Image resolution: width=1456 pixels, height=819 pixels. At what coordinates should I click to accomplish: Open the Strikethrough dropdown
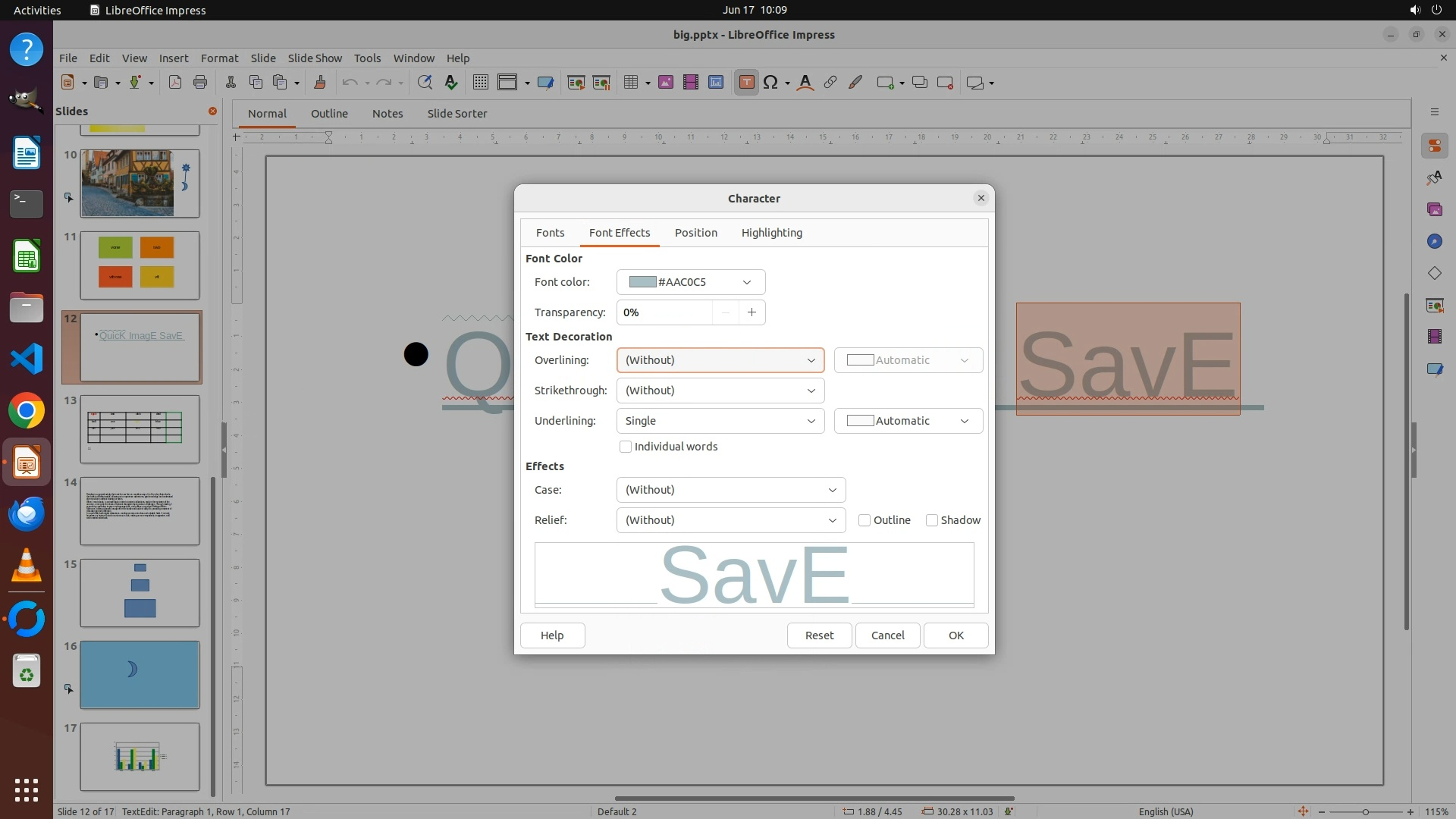(720, 391)
